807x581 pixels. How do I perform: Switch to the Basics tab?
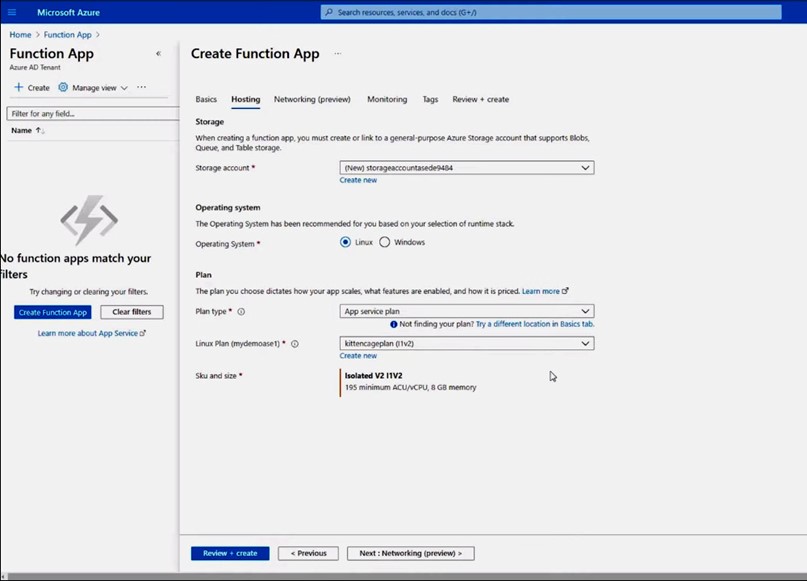206,99
